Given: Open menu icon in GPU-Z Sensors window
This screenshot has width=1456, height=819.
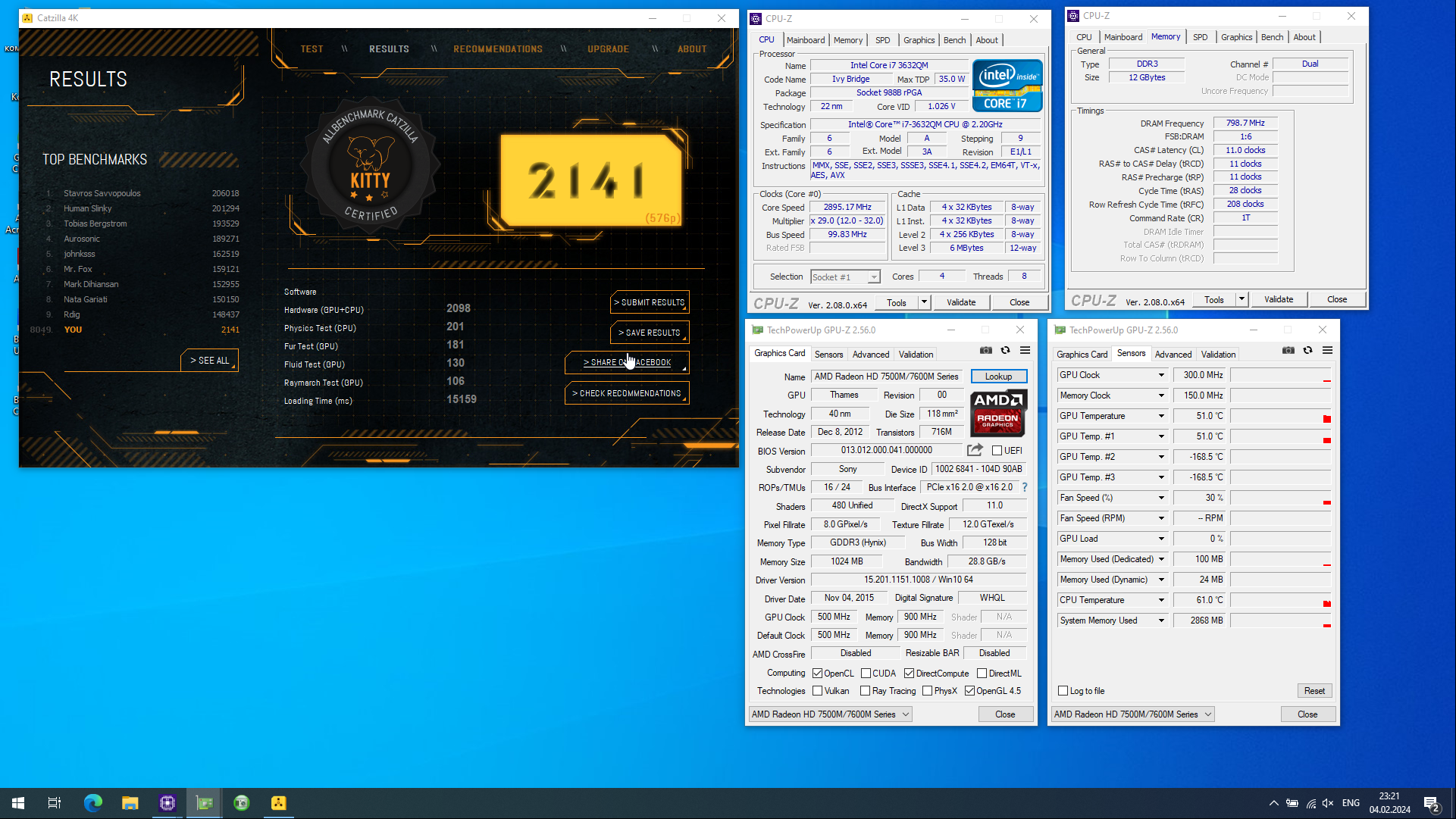Looking at the screenshot, I should [1327, 350].
